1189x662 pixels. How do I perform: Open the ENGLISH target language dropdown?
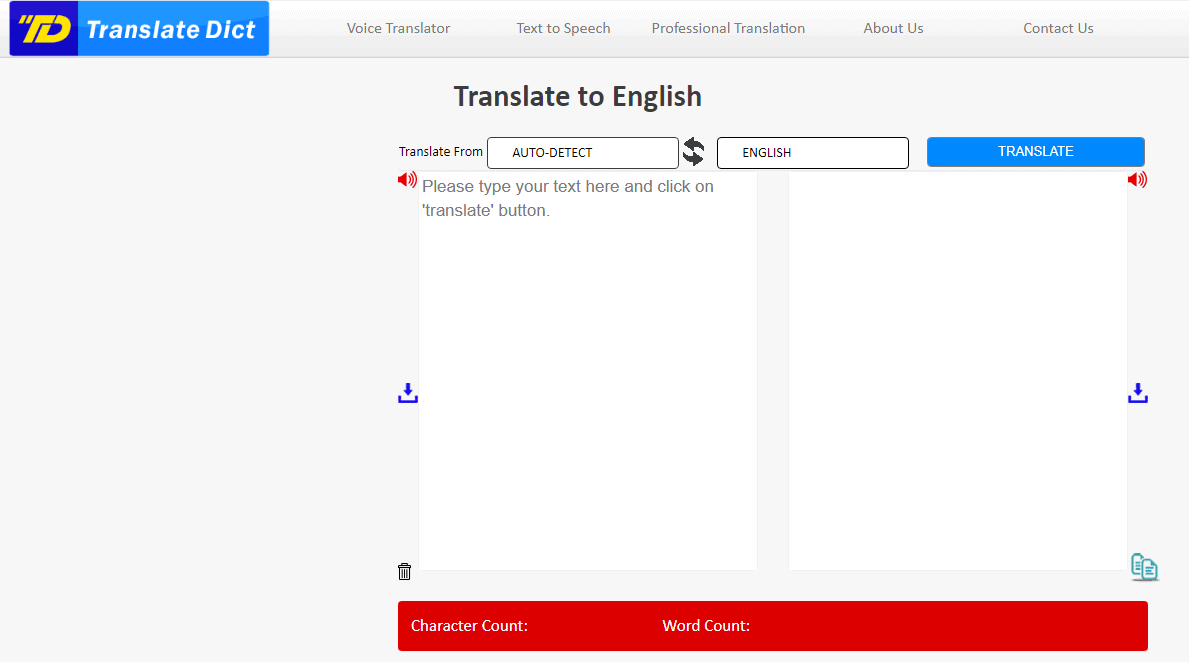pyautogui.click(x=812, y=153)
